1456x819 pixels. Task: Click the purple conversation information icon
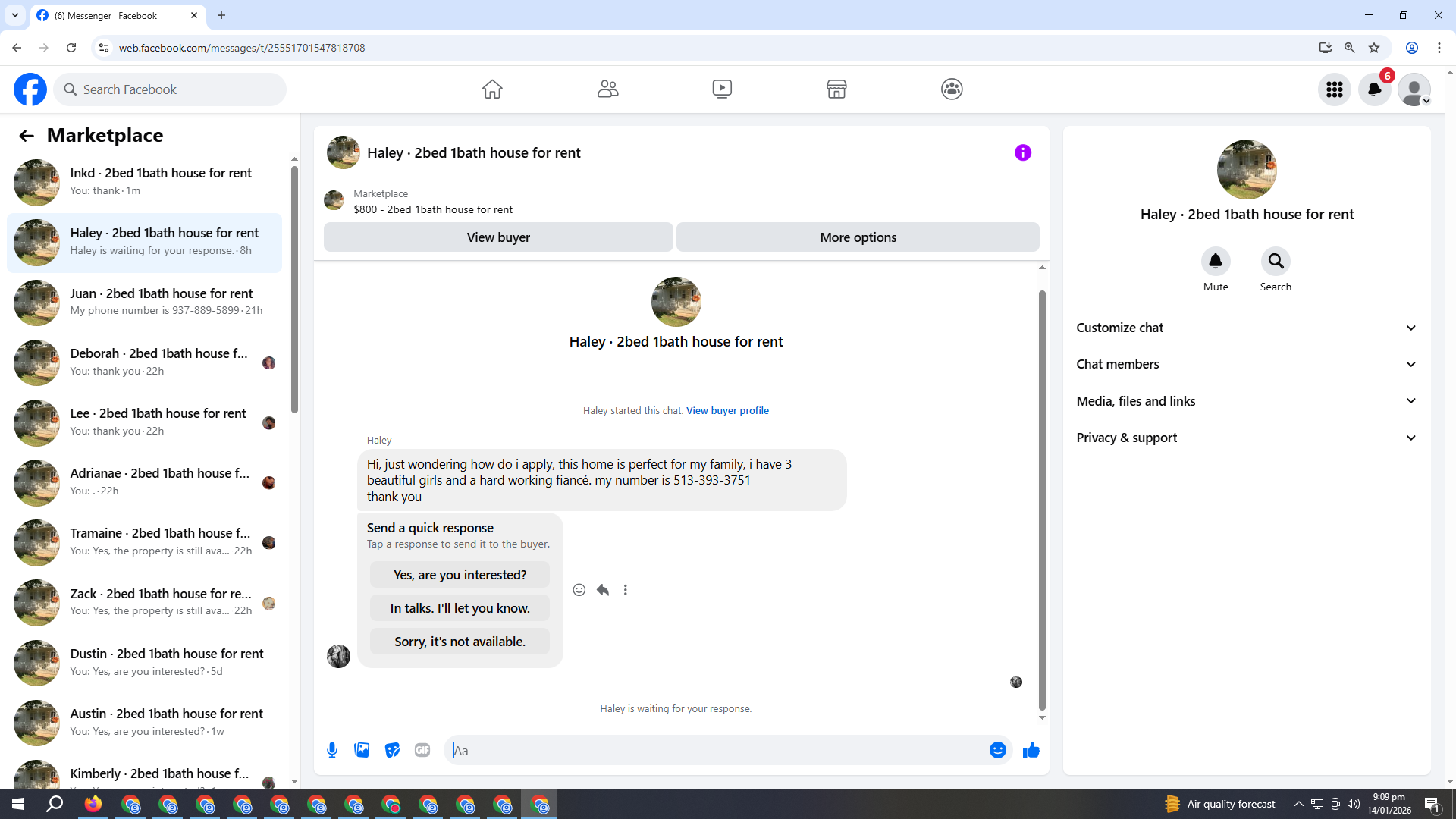pyautogui.click(x=1022, y=152)
